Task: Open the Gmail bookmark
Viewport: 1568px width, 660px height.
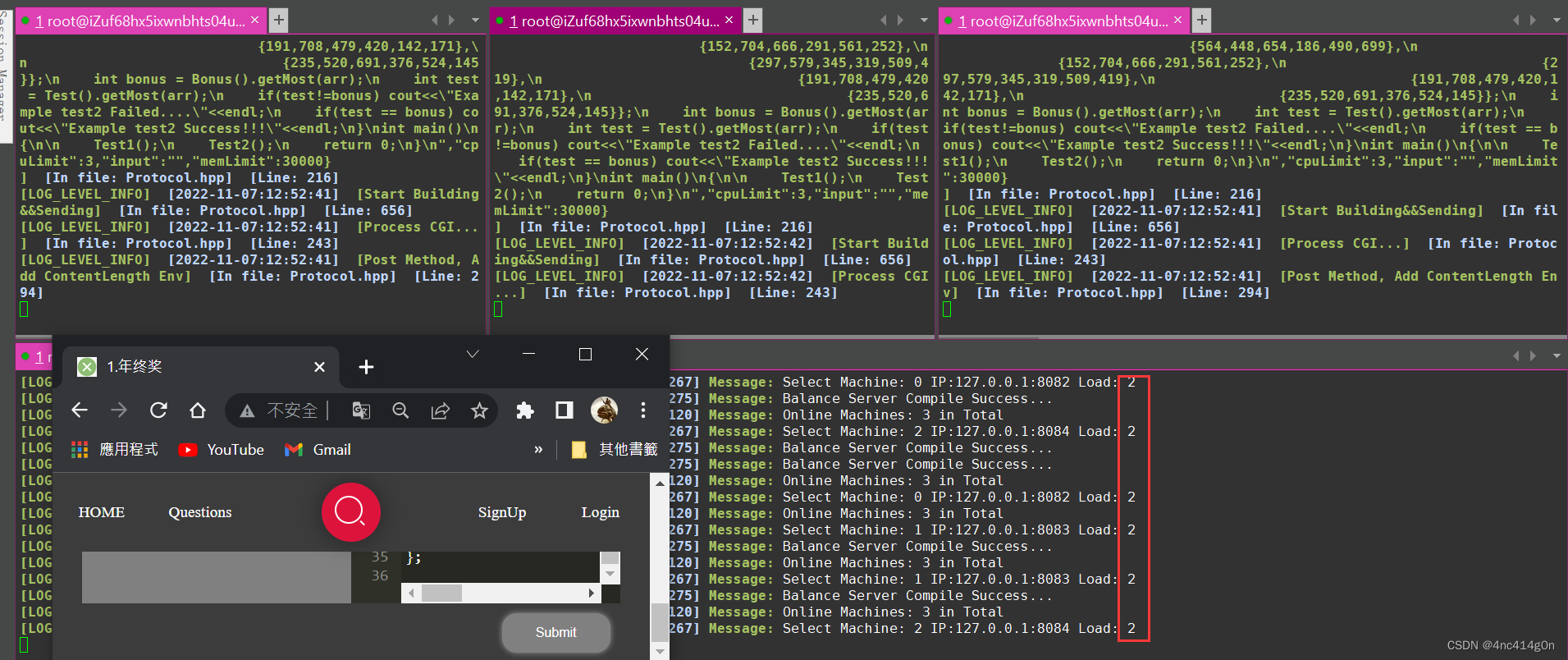Action: point(318,450)
